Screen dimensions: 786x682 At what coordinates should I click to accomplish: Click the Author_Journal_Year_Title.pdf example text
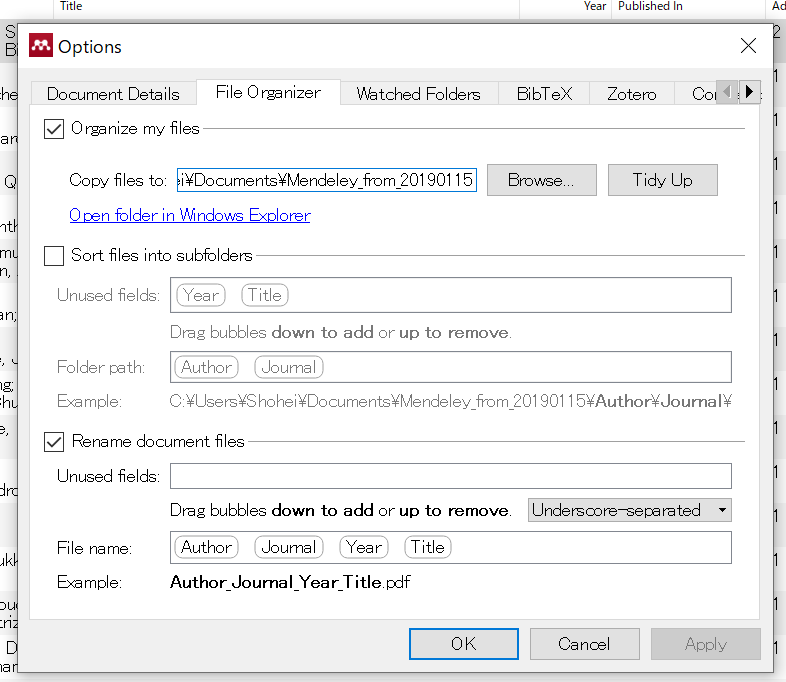(x=290, y=582)
